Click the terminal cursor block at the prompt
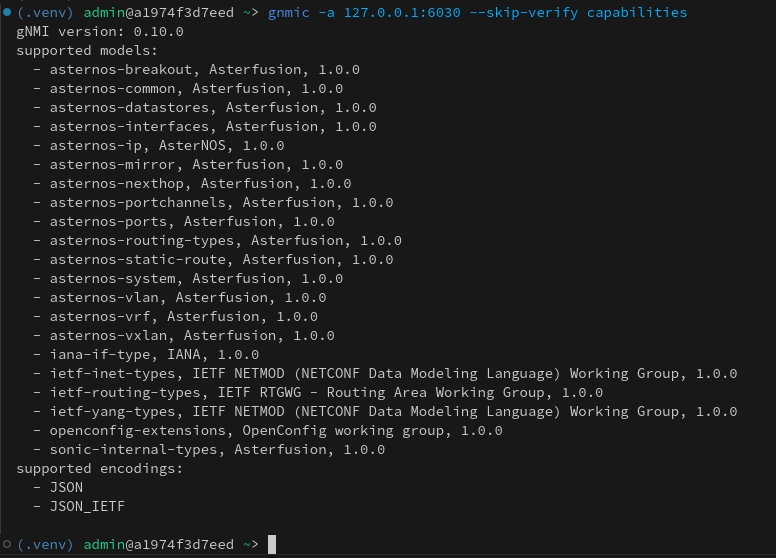Screen dimensions: 776x558 [272, 545]
